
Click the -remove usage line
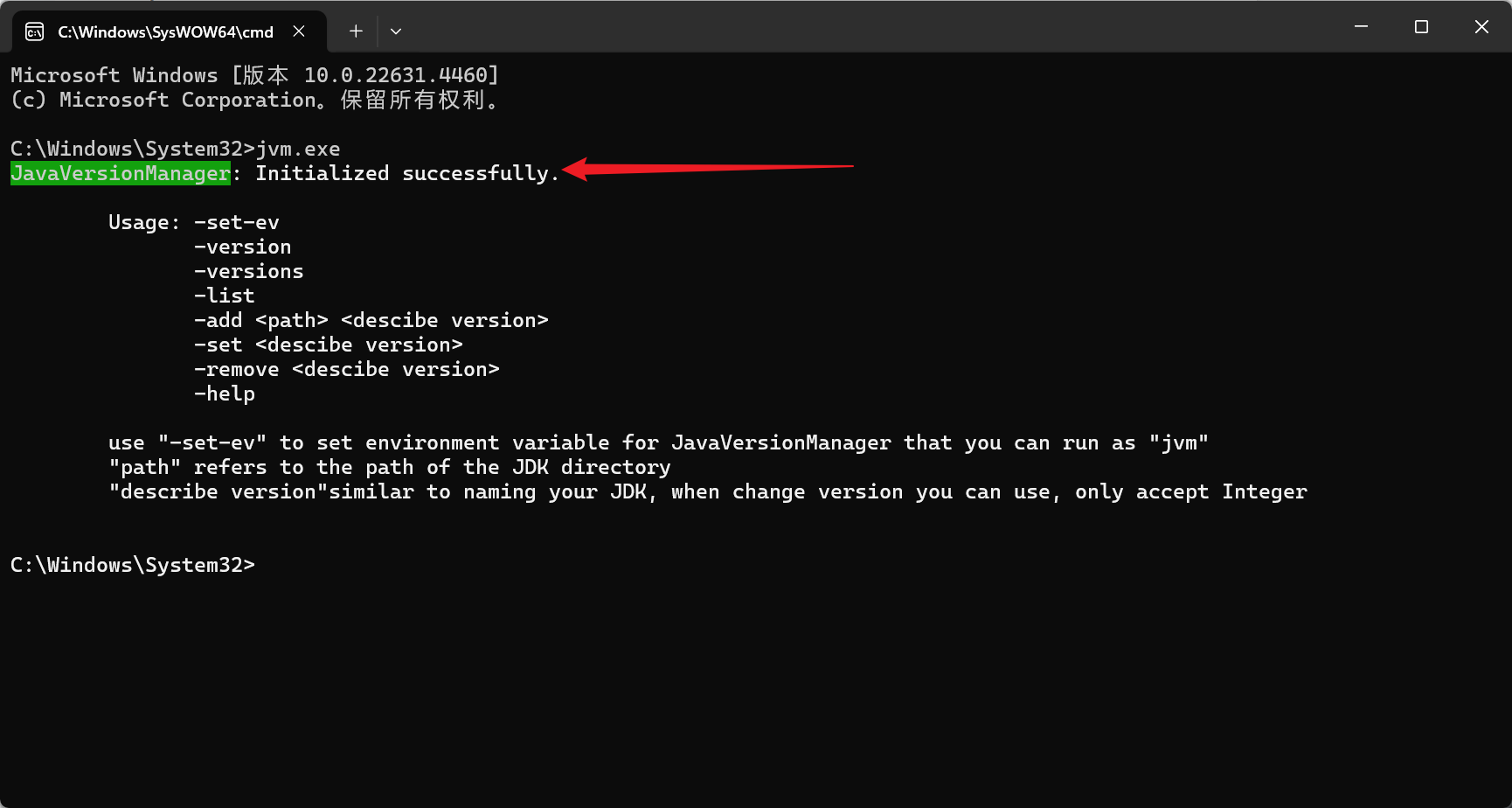click(347, 369)
